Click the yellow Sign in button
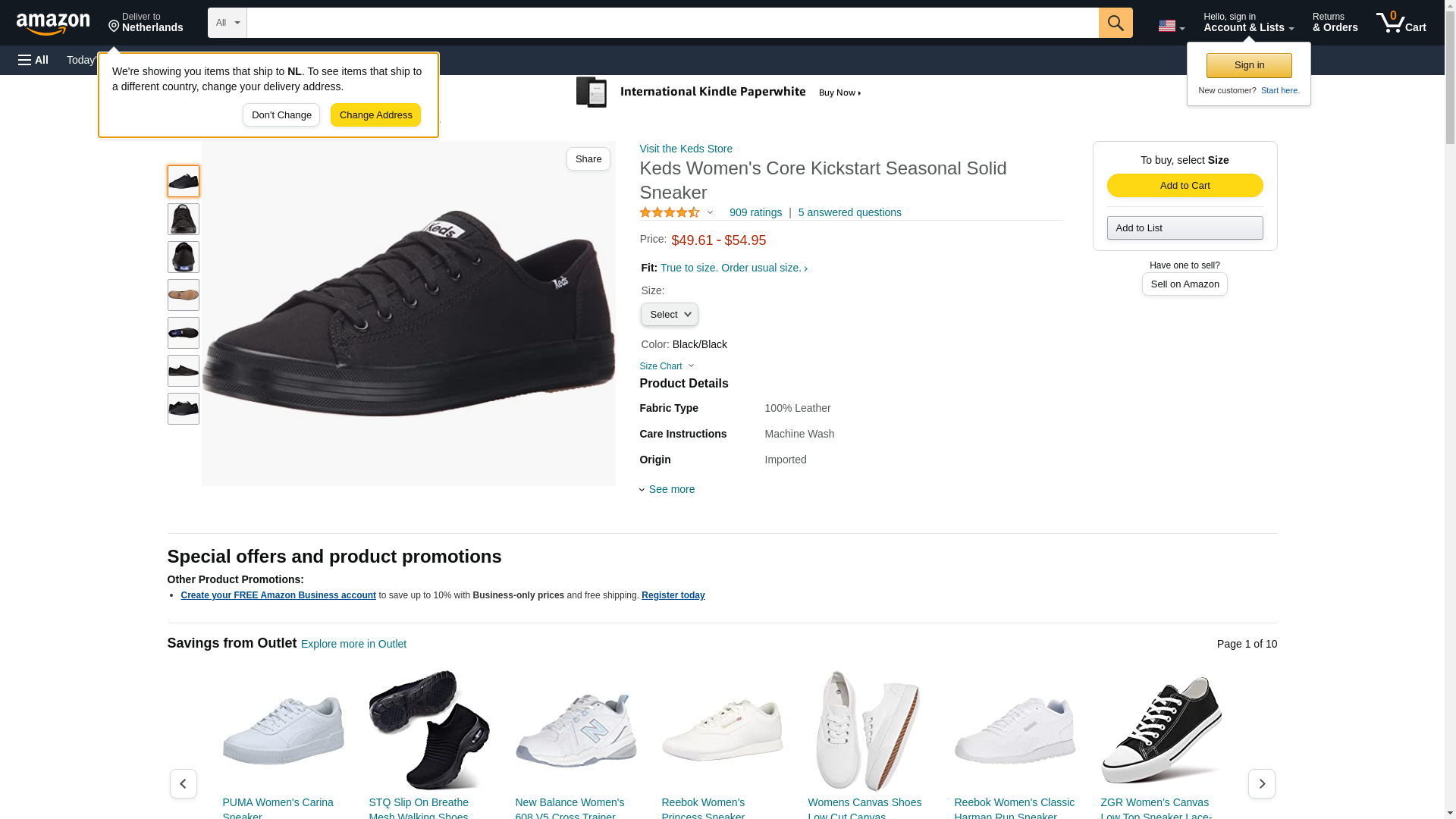The height and width of the screenshot is (819, 1456). (1248, 65)
